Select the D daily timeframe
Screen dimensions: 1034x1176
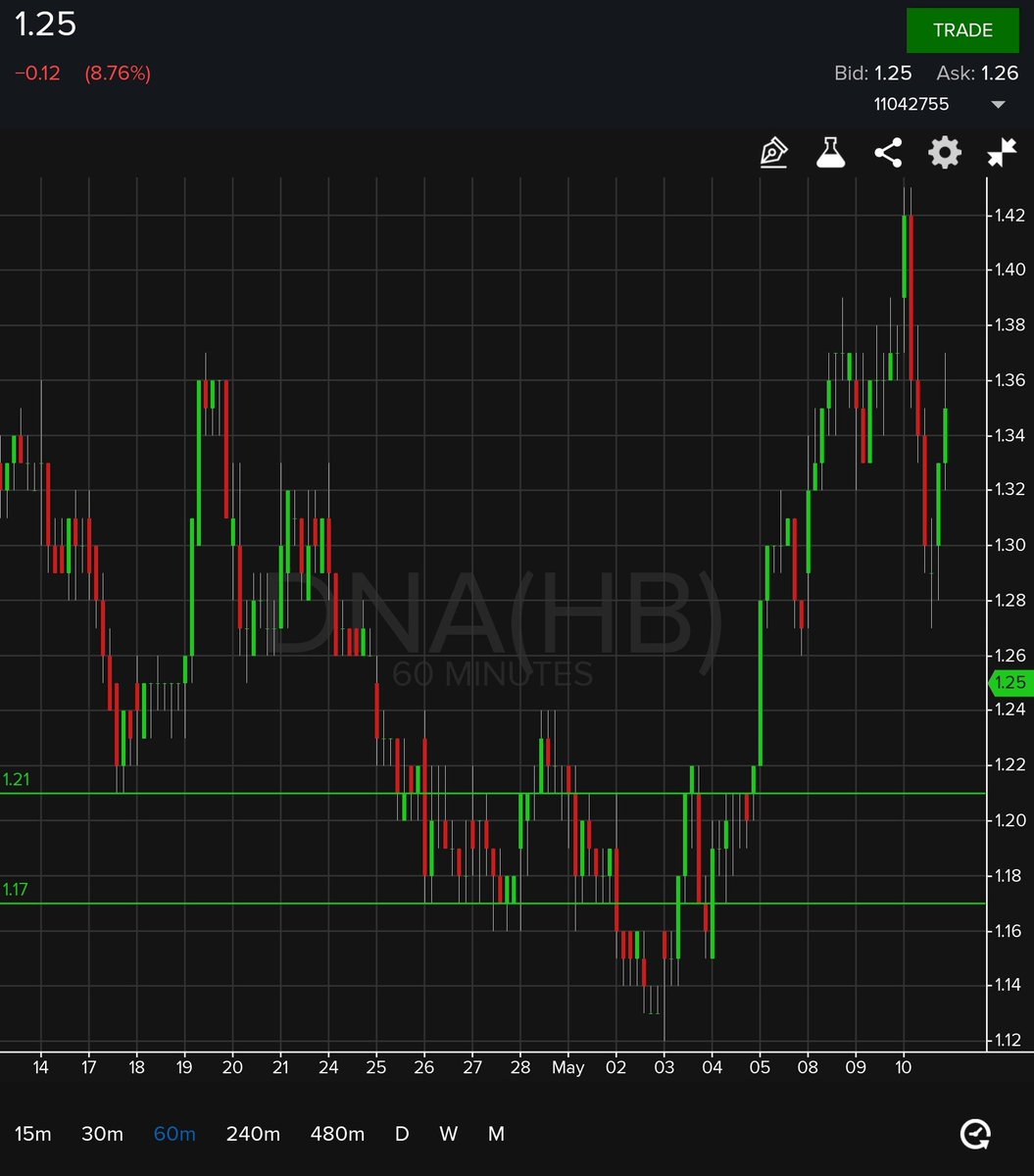pyautogui.click(x=402, y=1134)
